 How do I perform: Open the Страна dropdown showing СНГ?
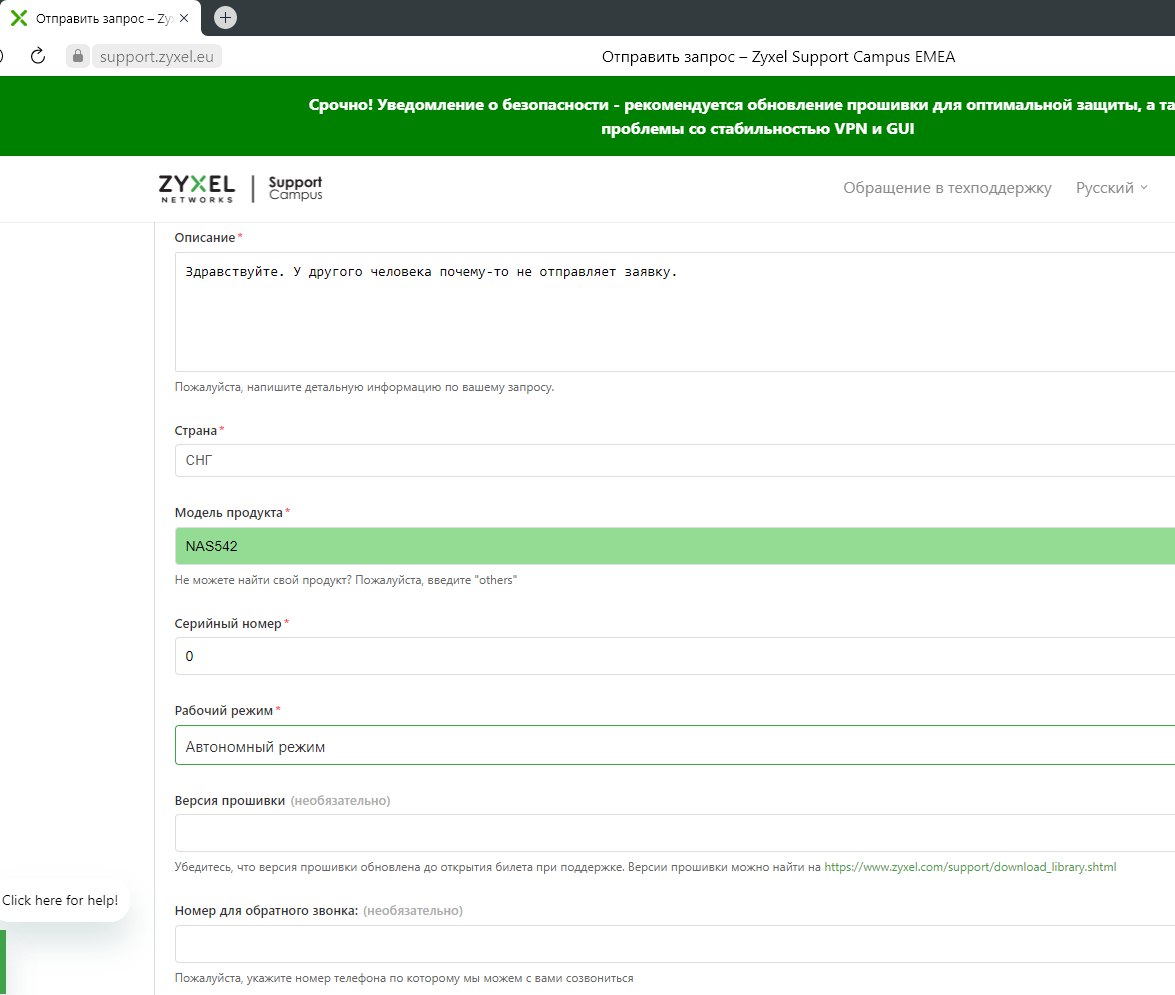point(674,460)
